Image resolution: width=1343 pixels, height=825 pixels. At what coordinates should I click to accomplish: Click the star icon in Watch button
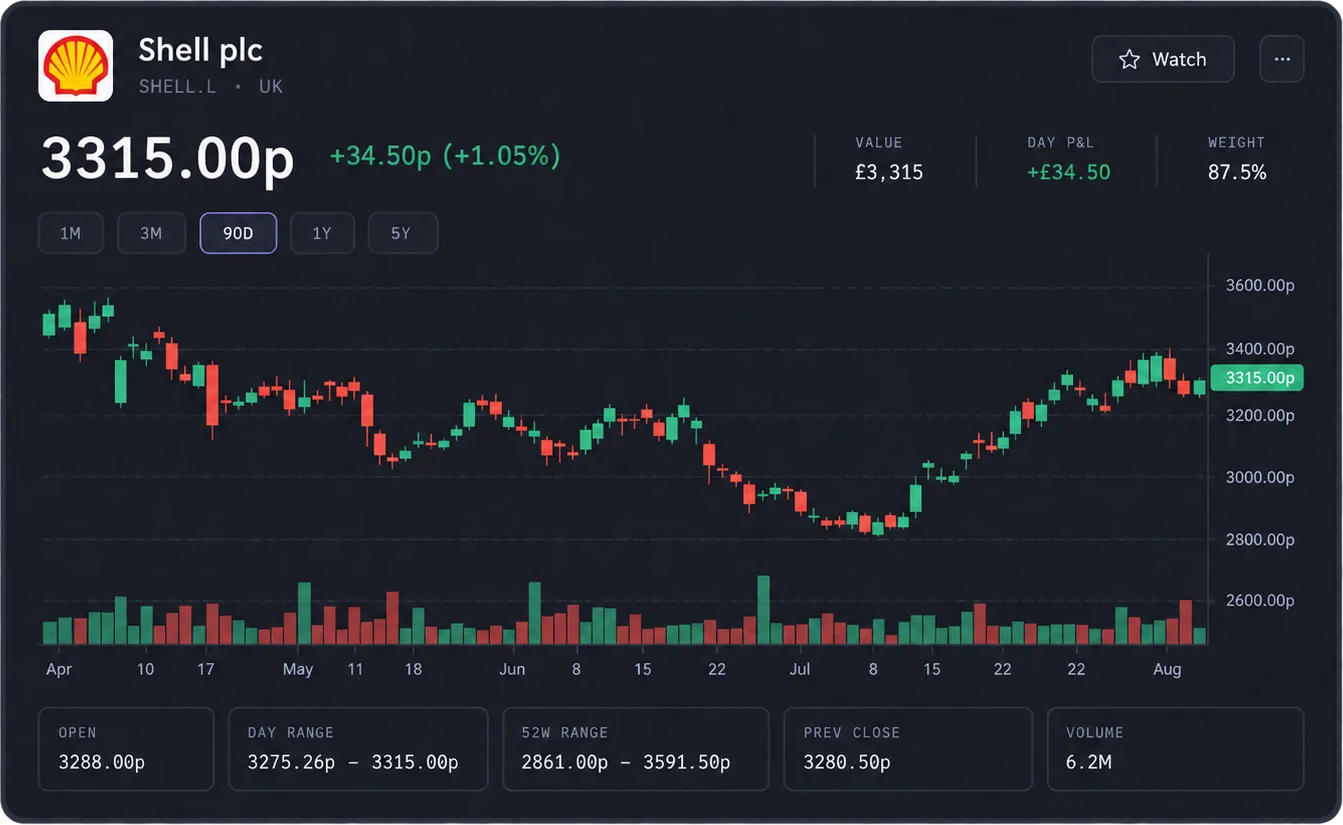(1129, 59)
